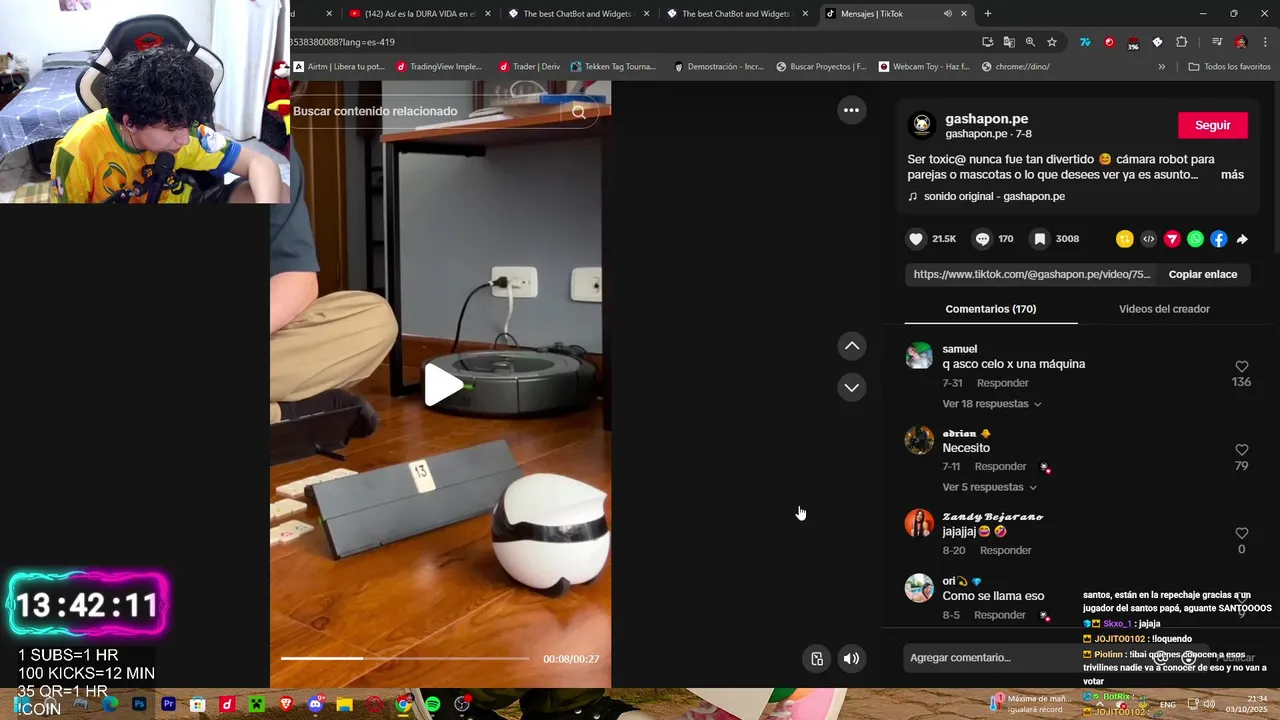Like the gashapon.pe video with heart icon
This screenshot has height=720, width=1280.
915,239
